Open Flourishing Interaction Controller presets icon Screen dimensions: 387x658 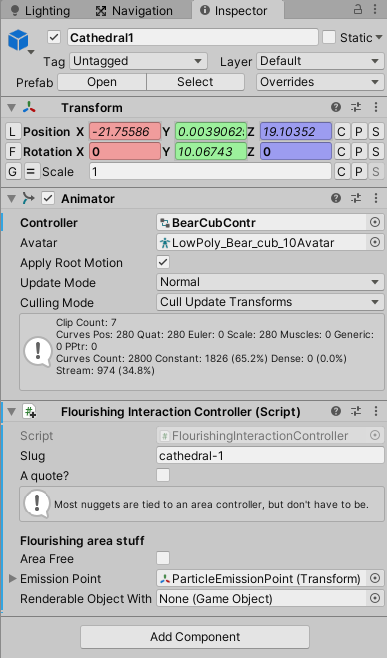click(x=356, y=411)
